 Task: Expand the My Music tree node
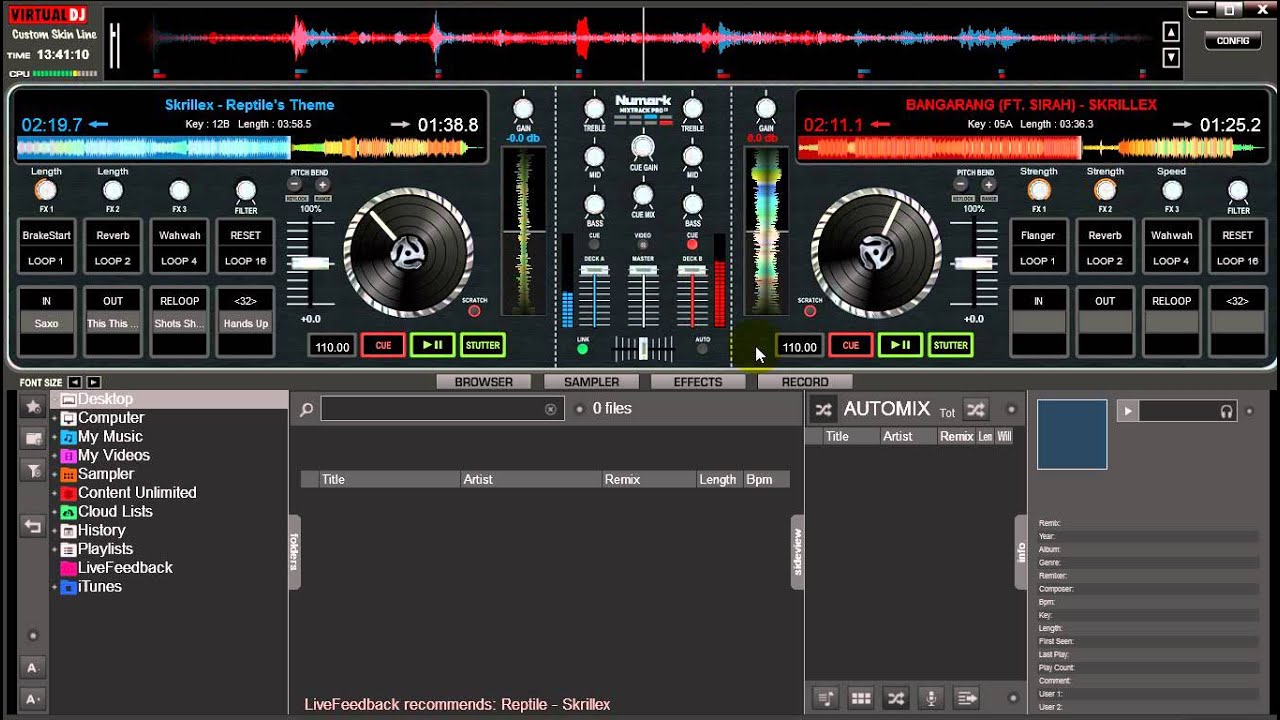55,438
